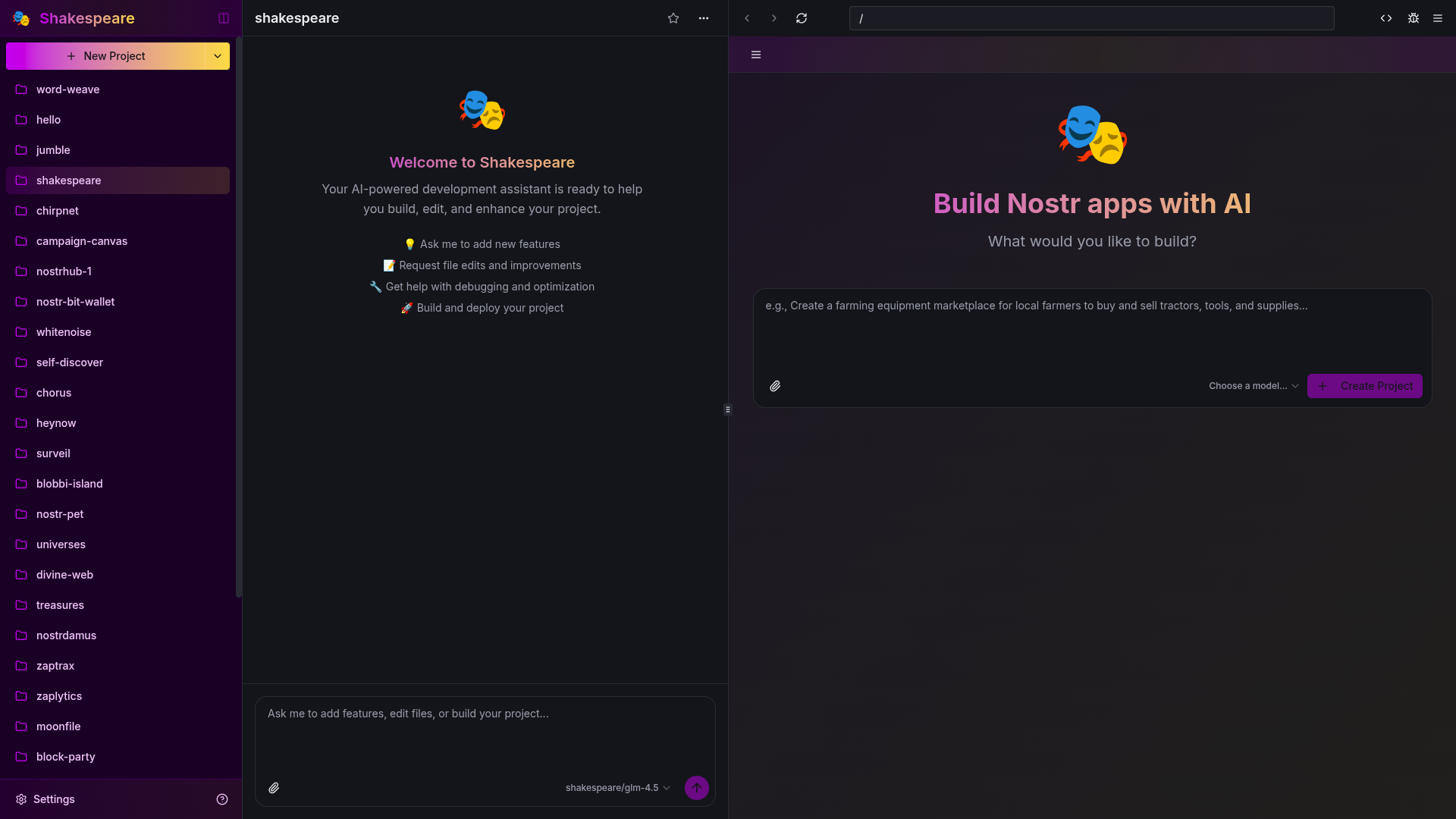
Task: Open the zaptrax project
Action: pos(118,666)
